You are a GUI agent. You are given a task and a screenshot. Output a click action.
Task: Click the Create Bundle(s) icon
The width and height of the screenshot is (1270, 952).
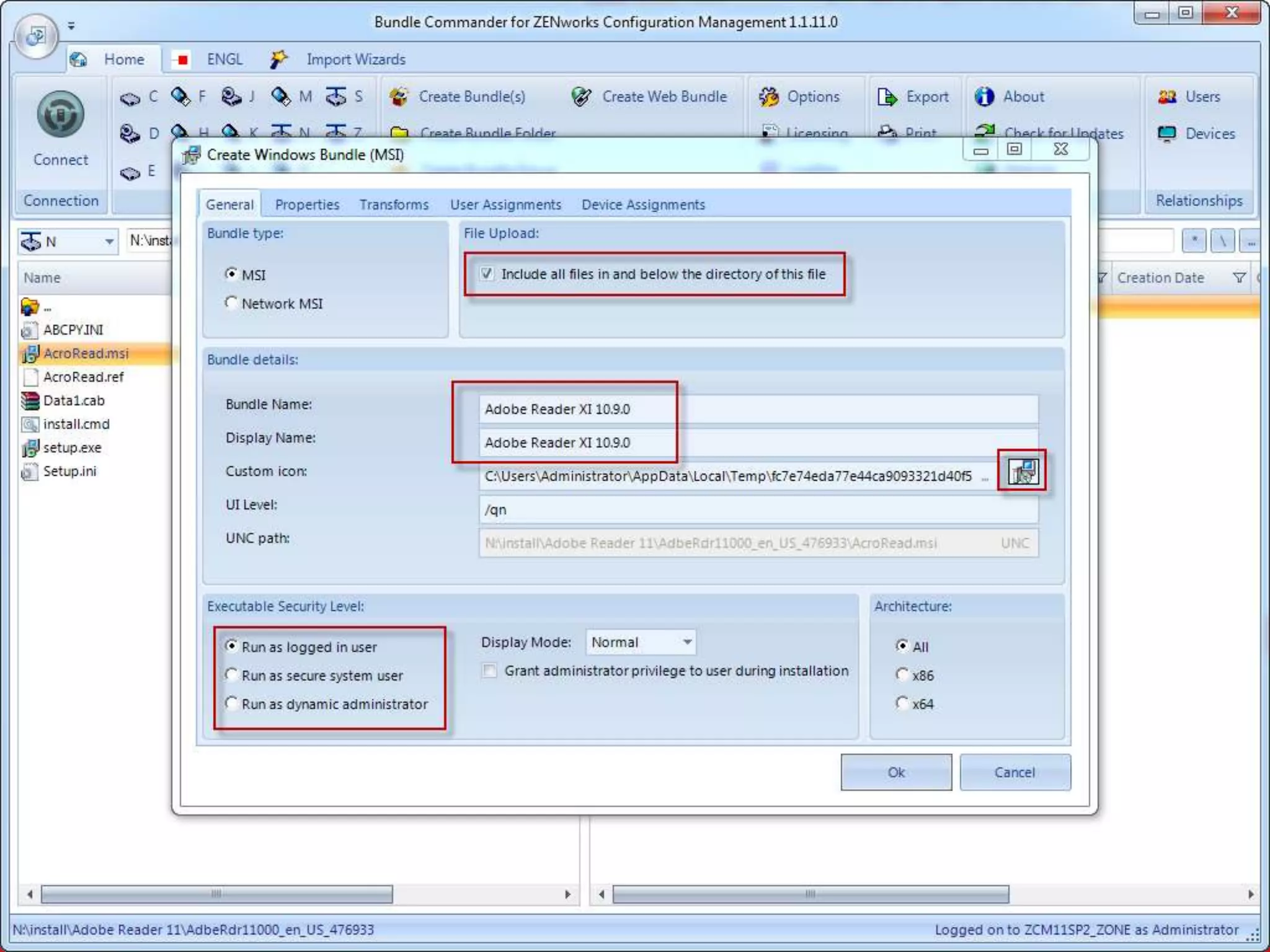point(400,97)
